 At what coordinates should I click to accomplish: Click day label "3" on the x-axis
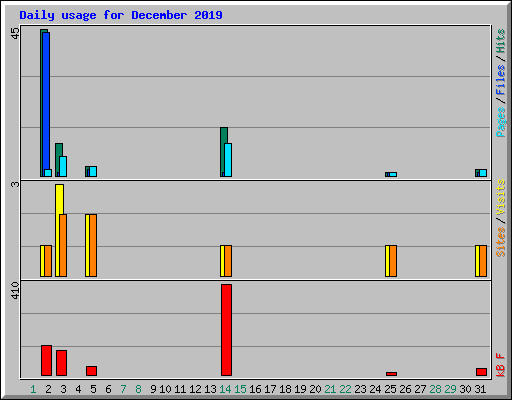[63, 389]
